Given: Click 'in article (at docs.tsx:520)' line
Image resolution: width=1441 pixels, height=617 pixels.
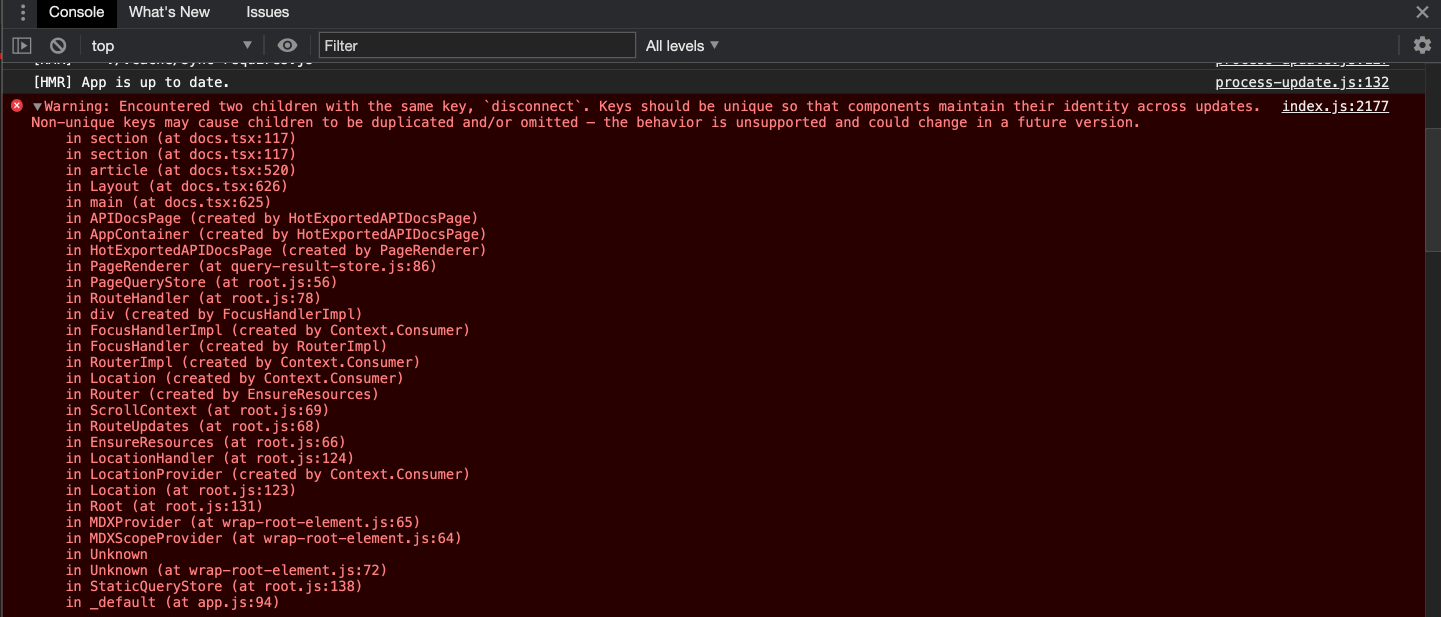Looking at the screenshot, I should 181,170.
